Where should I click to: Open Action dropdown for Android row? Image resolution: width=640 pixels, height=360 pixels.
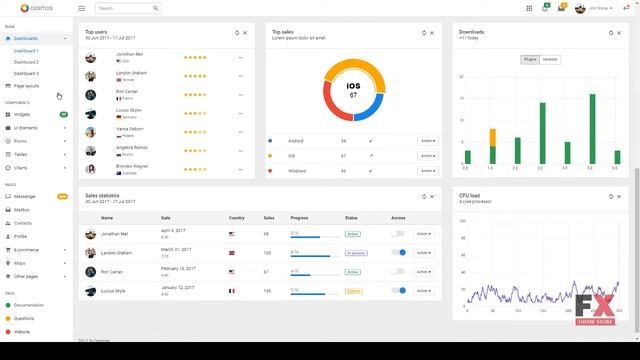click(x=428, y=141)
